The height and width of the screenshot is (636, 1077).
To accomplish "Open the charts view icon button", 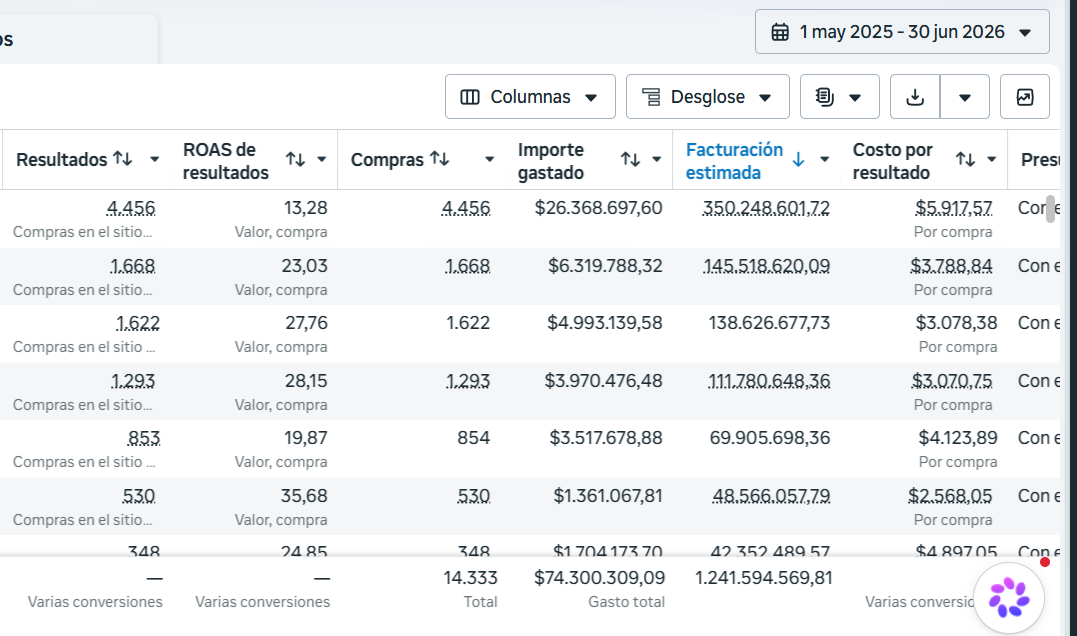I will point(1024,97).
